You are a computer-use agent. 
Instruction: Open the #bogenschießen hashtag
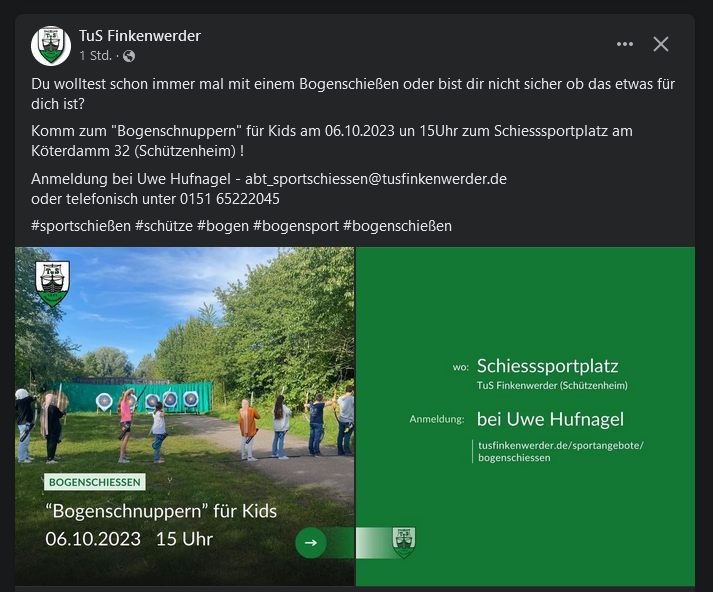point(397,226)
